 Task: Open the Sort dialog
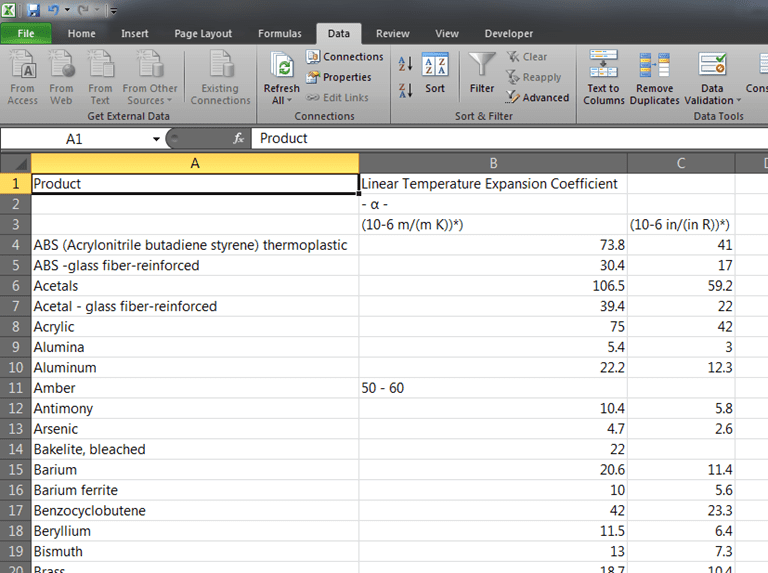point(435,72)
